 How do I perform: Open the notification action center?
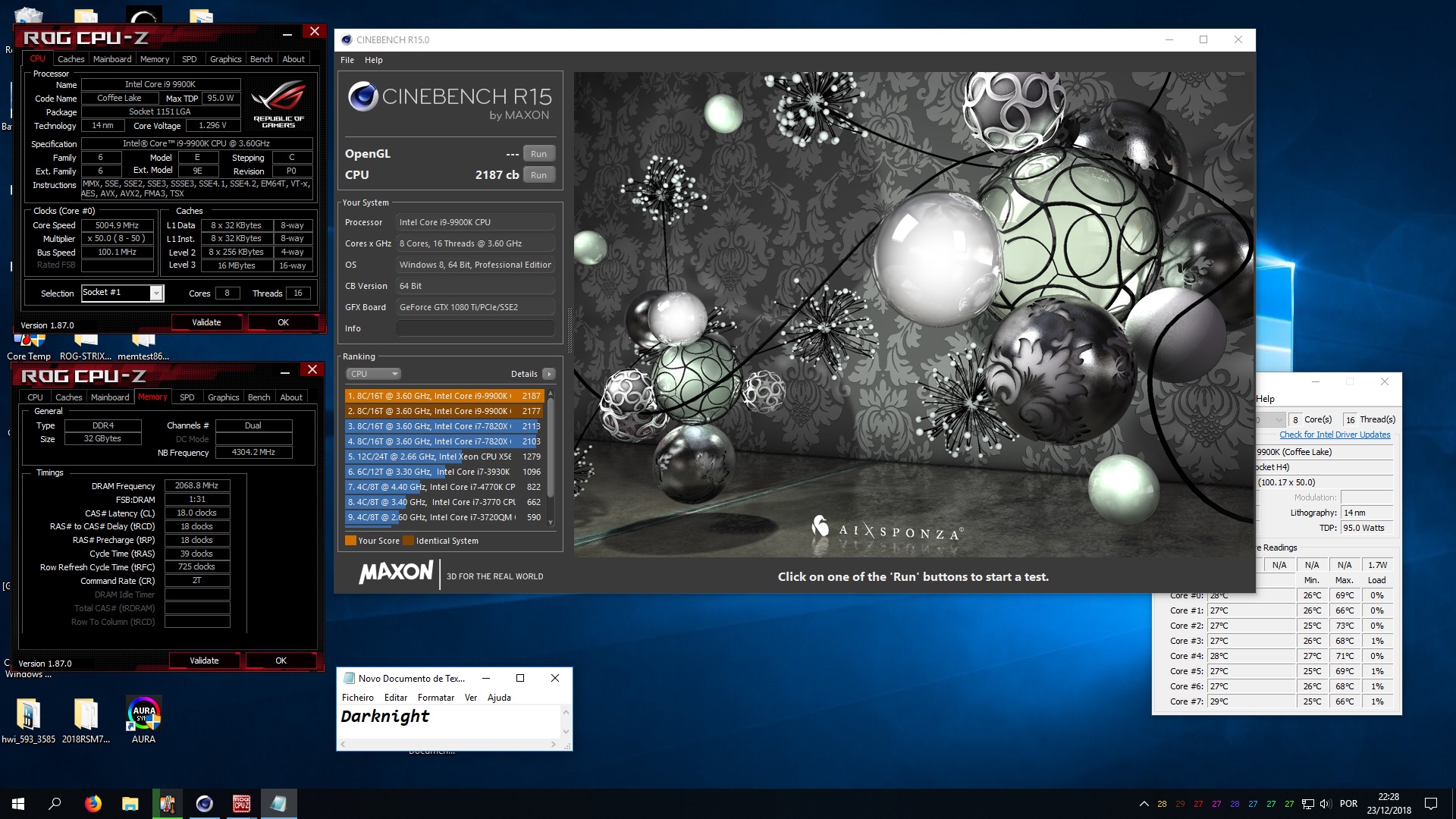click(x=1431, y=804)
